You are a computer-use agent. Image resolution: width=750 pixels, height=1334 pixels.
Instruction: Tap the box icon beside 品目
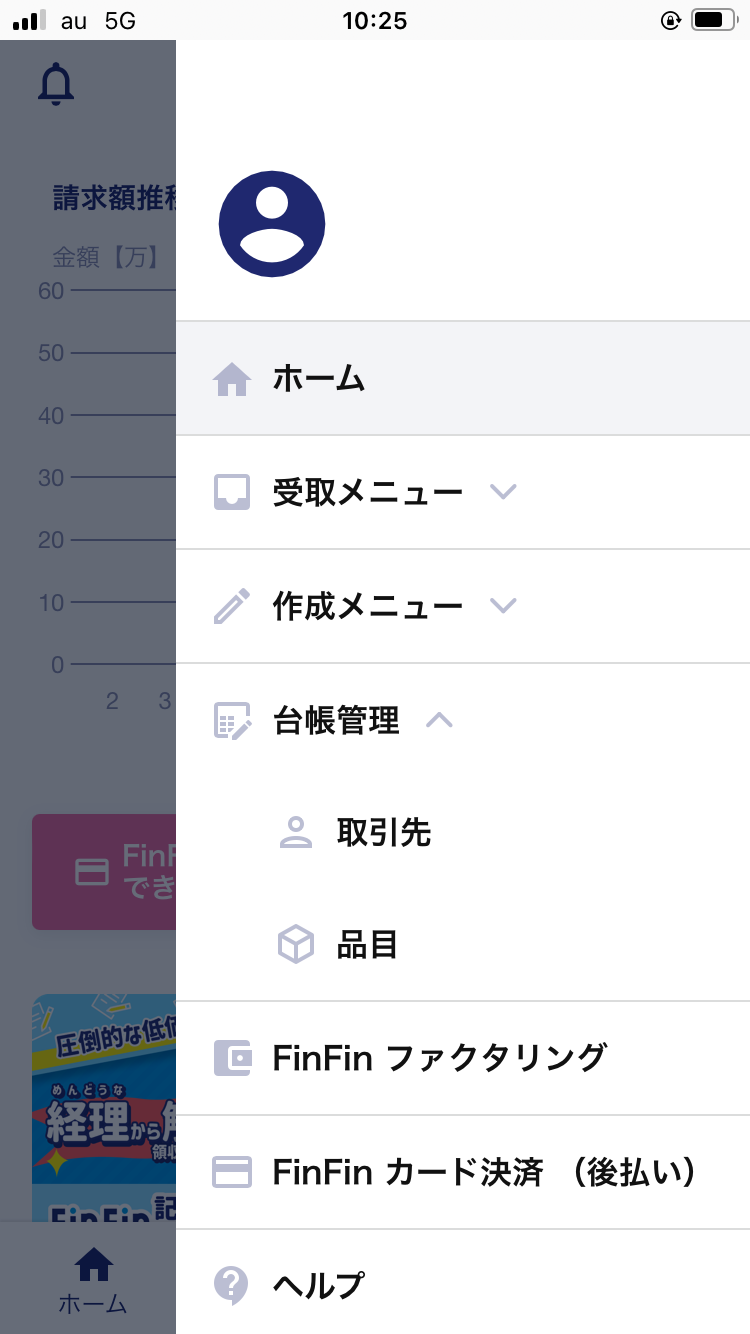point(296,945)
